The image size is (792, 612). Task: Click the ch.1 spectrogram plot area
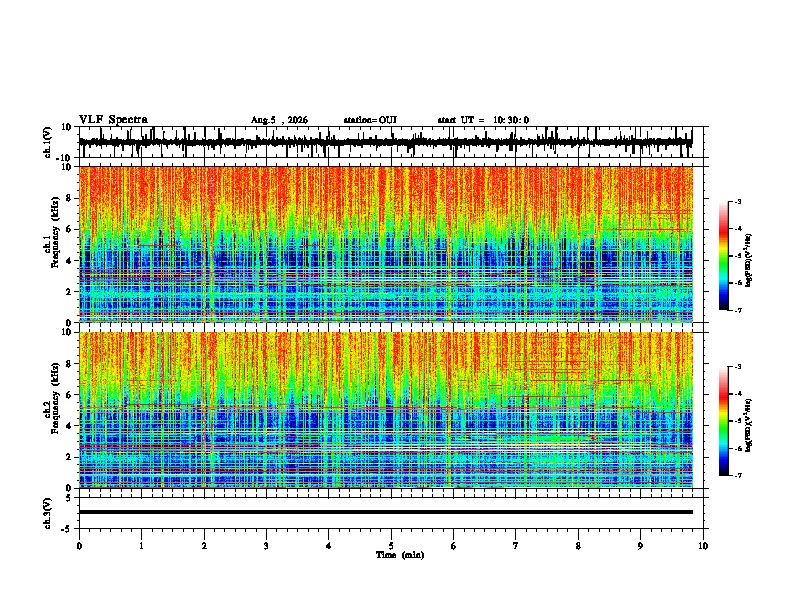click(x=385, y=244)
